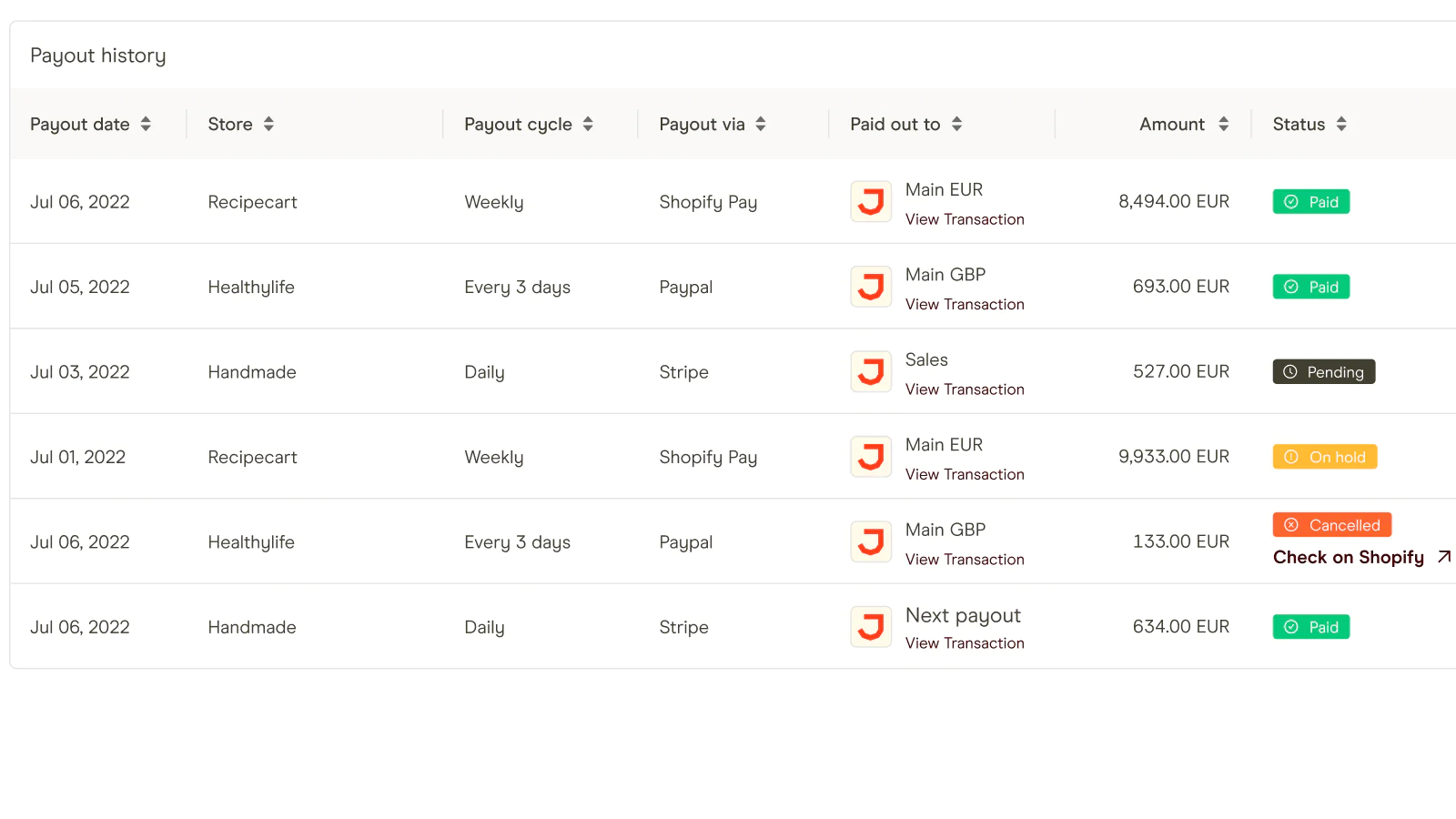Viewport: 1456px width, 819px height.
Task: Click the Pending status badge
Action: 1323,372
